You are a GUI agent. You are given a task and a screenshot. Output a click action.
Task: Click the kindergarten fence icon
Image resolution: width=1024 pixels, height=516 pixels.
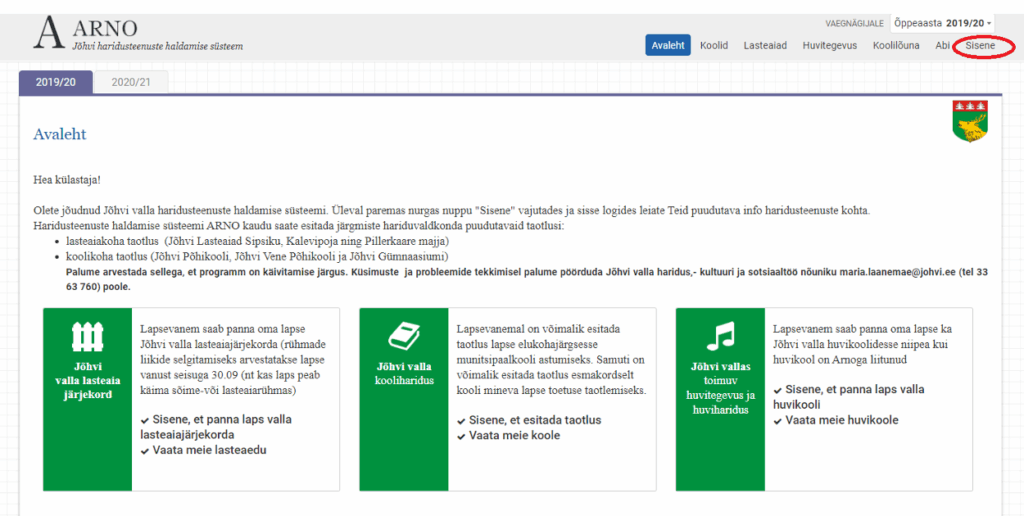pyautogui.click(x=88, y=337)
